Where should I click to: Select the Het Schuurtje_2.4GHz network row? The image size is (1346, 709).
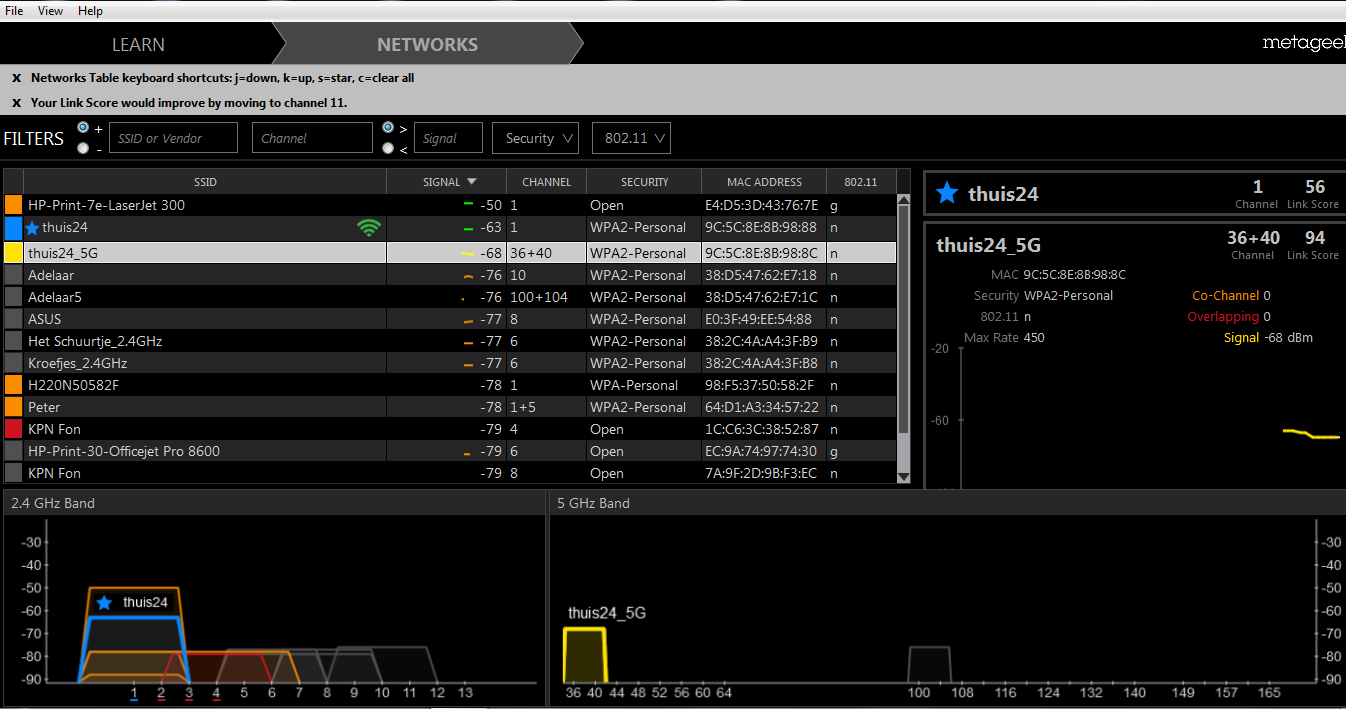coord(200,341)
